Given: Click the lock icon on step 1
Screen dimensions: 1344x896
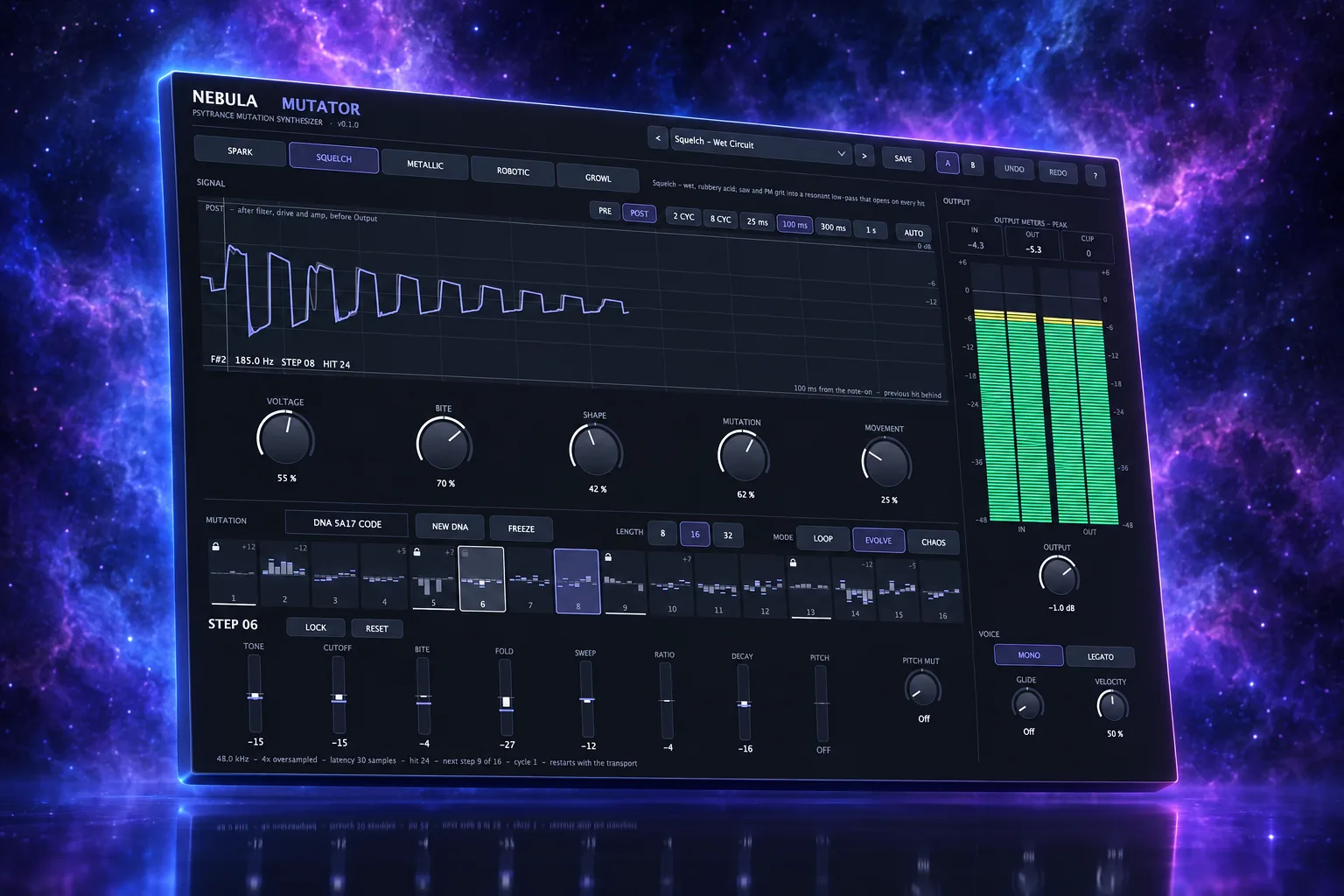Looking at the screenshot, I should point(215,547).
